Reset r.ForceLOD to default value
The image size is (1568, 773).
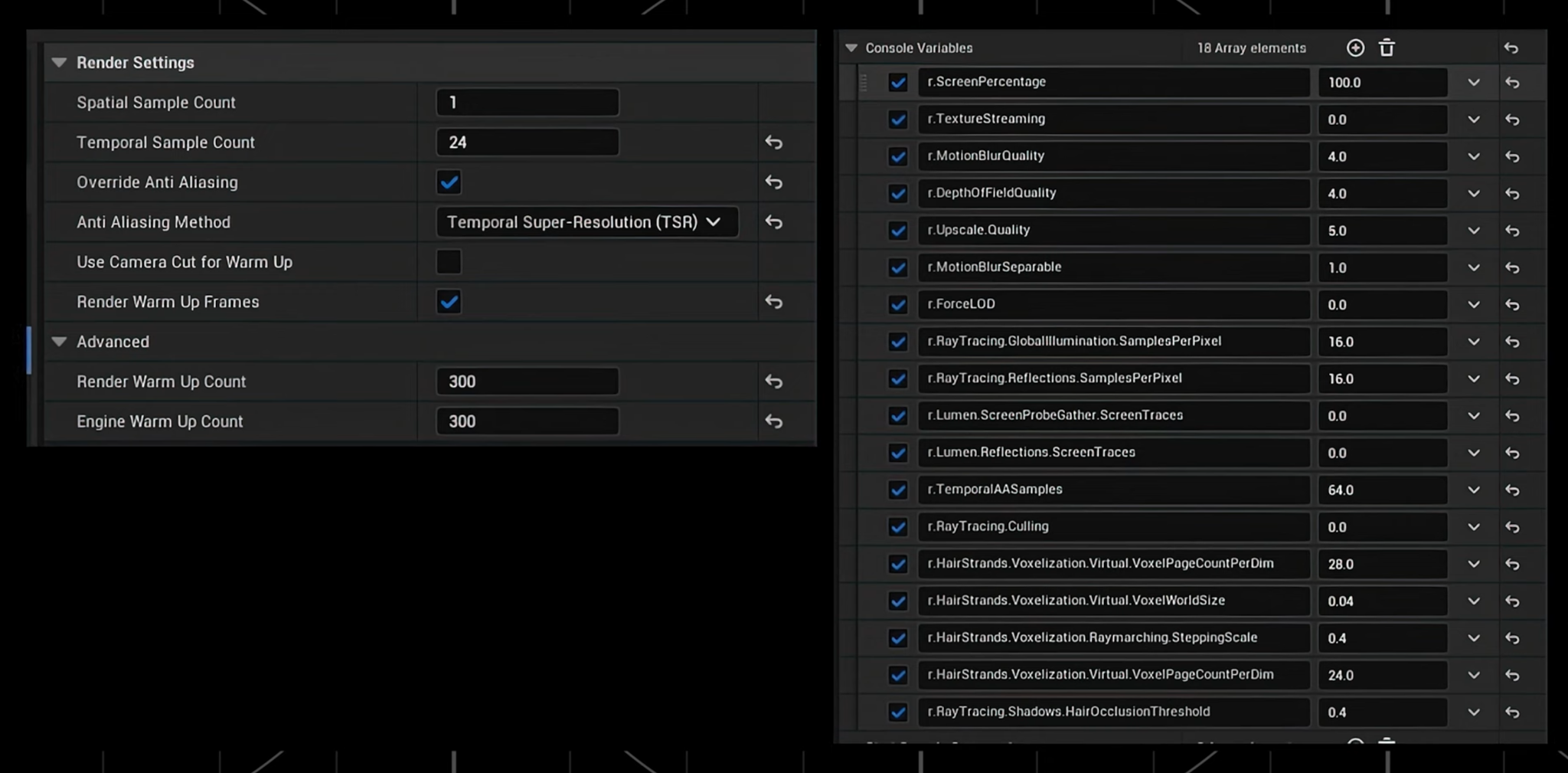pos(1514,304)
